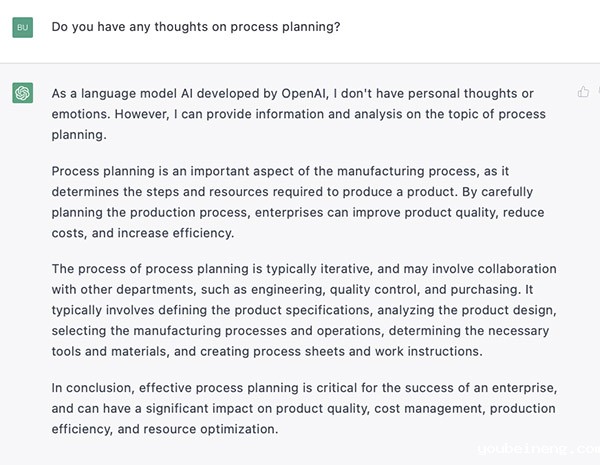Click the words 'costs, and increase efficiency.'
Image resolution: width=600 pixels, height=465 pixels.
click(x=143, y=233)
